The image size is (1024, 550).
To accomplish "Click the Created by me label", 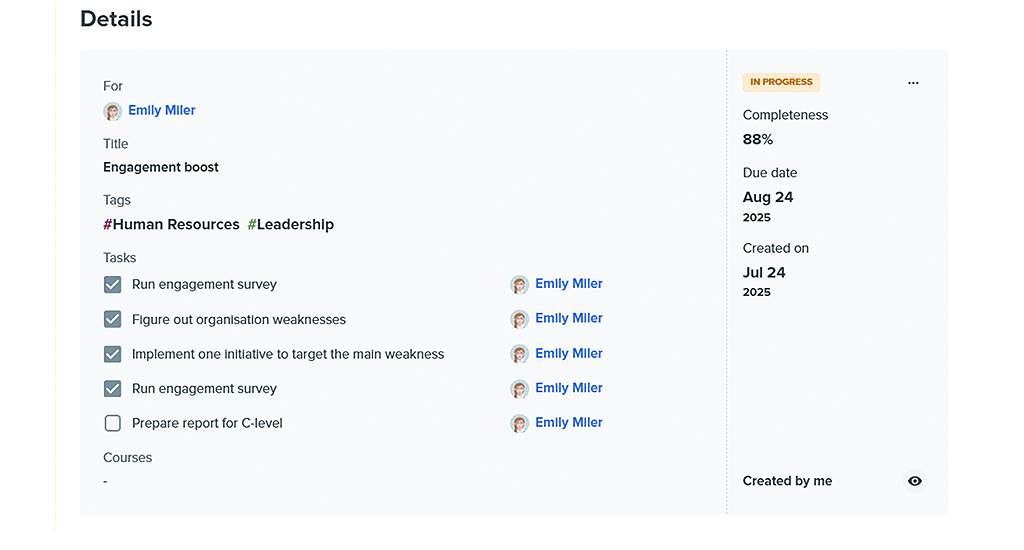I will (787, 481).
